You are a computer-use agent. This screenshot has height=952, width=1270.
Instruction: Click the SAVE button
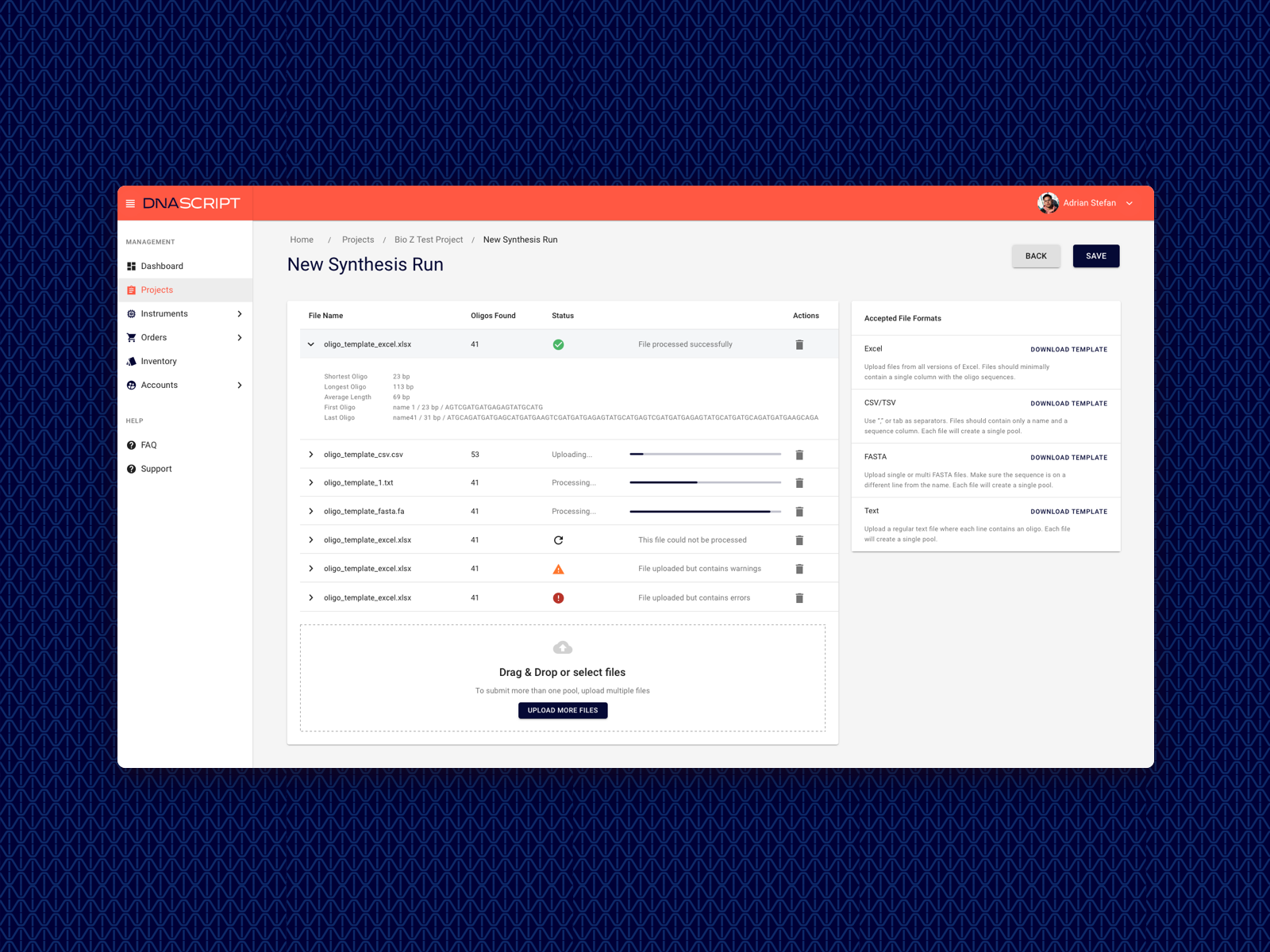click(x=1096, y=255)
